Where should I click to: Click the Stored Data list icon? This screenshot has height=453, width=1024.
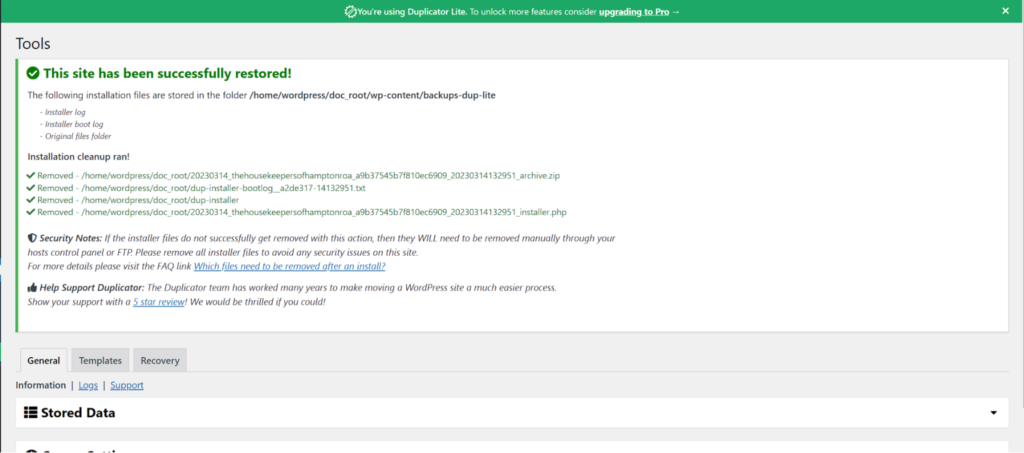[30, 413]
